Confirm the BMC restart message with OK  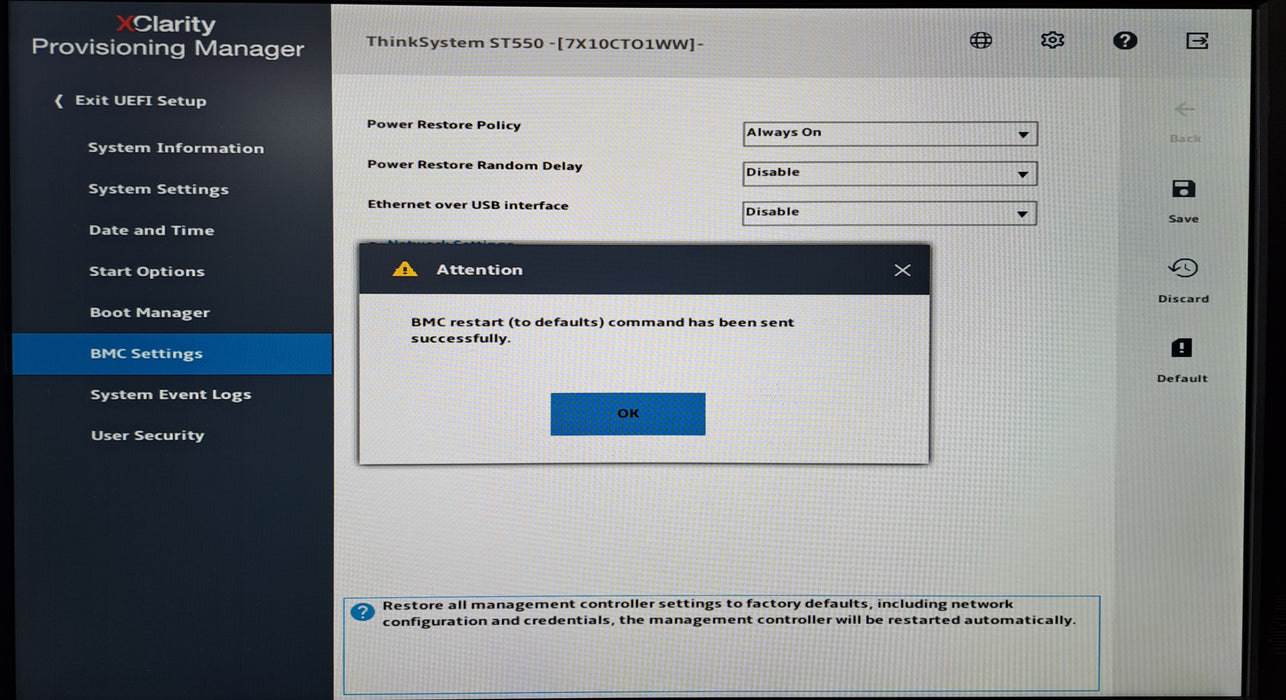click(x=628, y=413)
